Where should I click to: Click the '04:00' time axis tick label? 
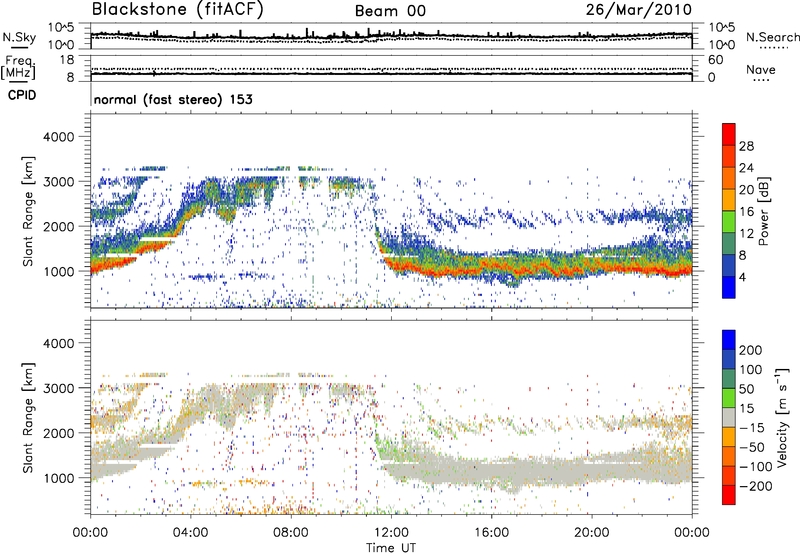(190, 533)
